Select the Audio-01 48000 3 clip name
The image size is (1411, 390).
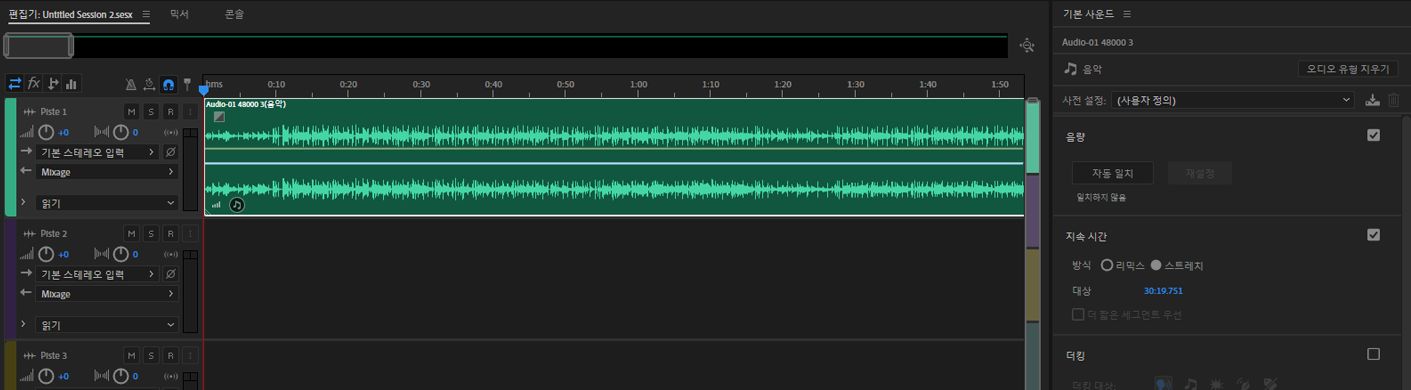246,104
